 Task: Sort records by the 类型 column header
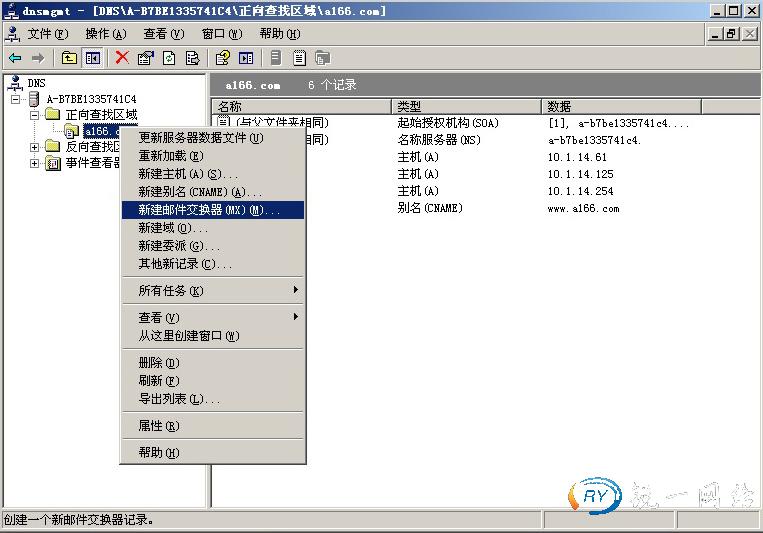466,106
